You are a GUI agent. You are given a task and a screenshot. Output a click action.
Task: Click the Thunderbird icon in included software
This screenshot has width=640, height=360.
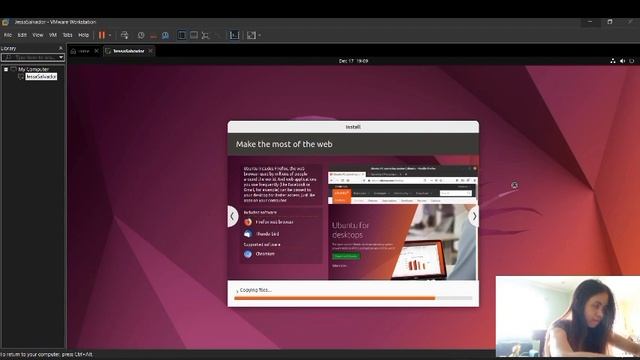[x=248, y=234]
